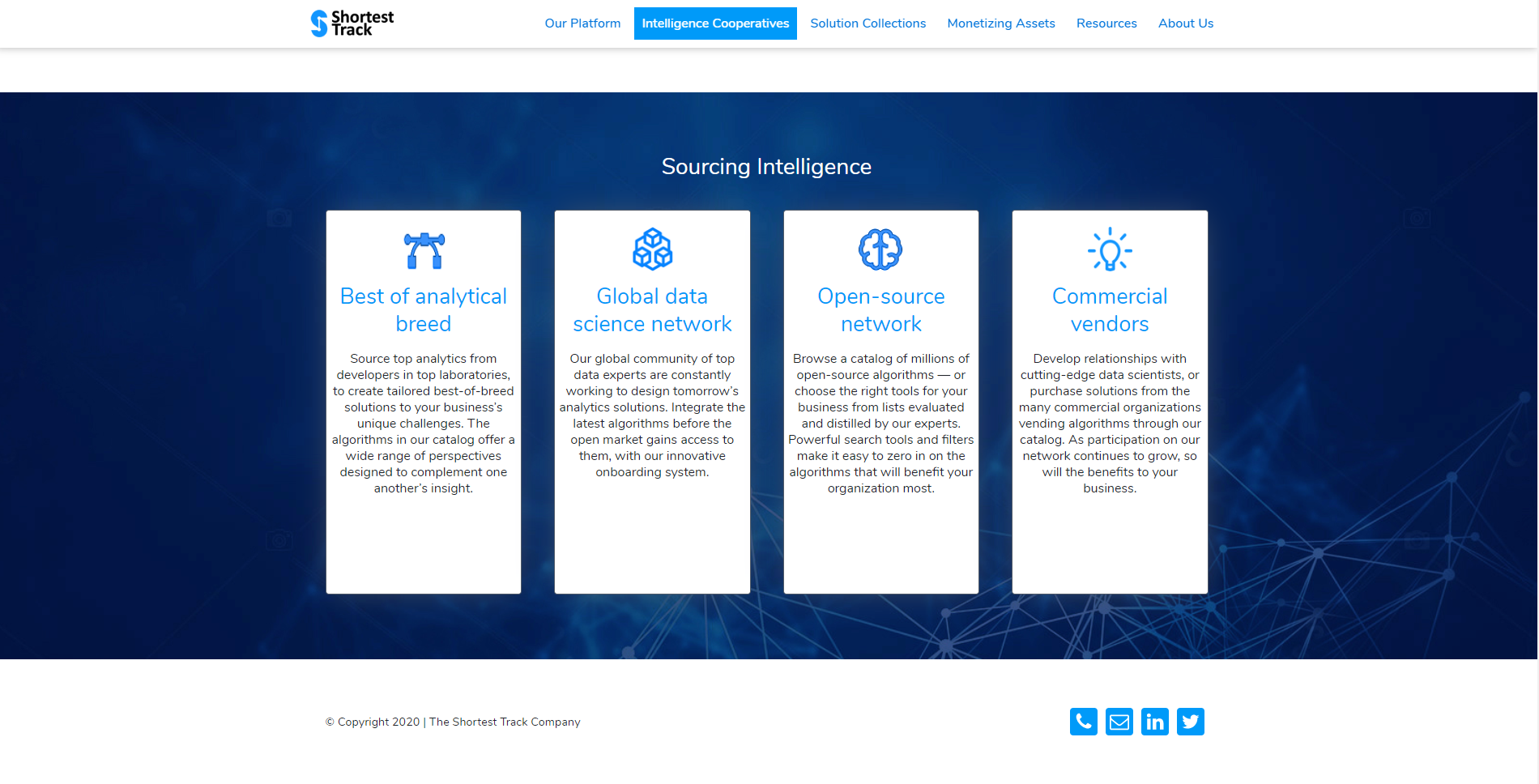Click the paragraph starting 'Our global community'
The image size is (1539, 784).
pos(652,415)
